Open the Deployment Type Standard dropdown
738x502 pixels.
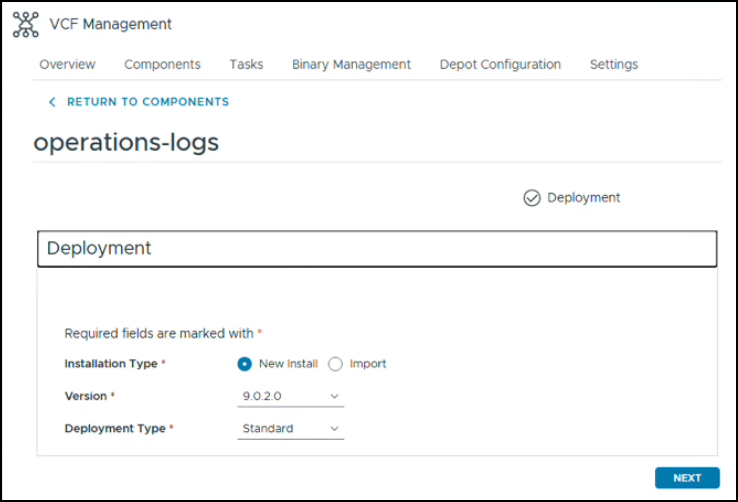(x=290, y=429)
